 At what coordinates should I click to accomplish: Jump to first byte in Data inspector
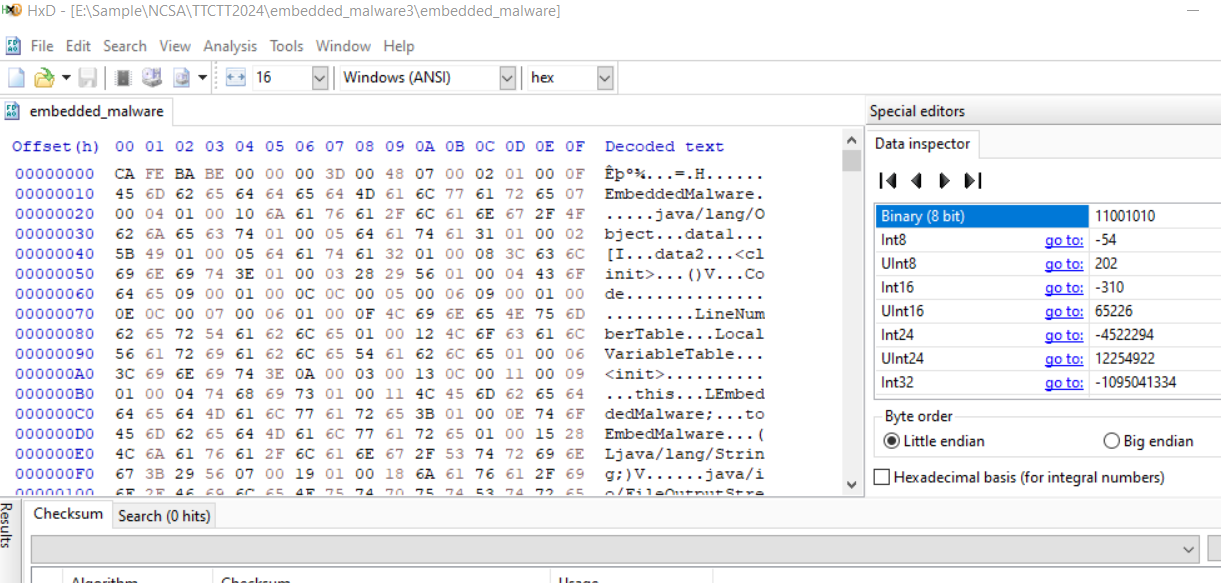[887, 181]
